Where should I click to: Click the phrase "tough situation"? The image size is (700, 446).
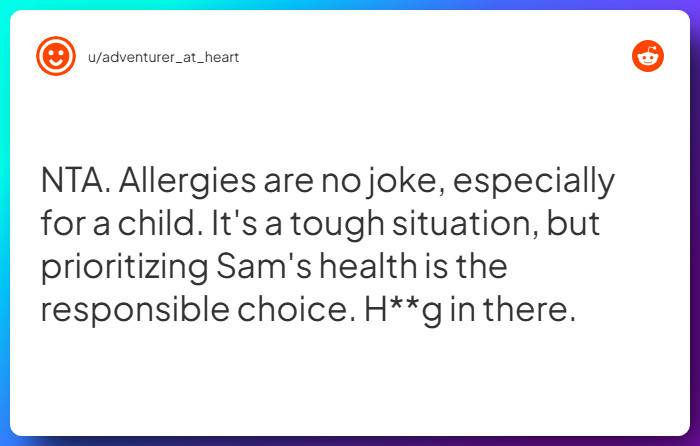click(399, 225)
